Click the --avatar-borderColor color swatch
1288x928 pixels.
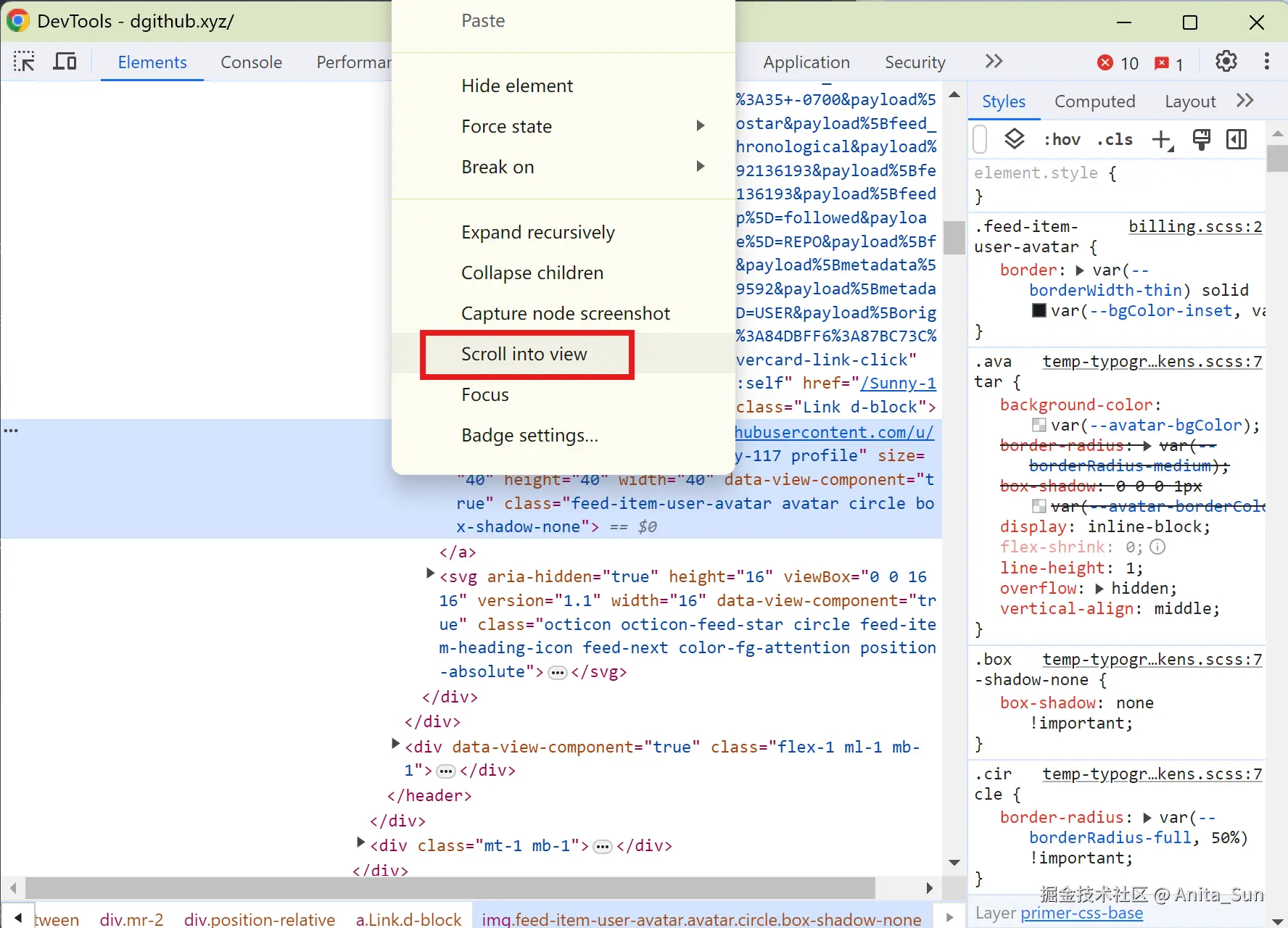point(1039,507)
